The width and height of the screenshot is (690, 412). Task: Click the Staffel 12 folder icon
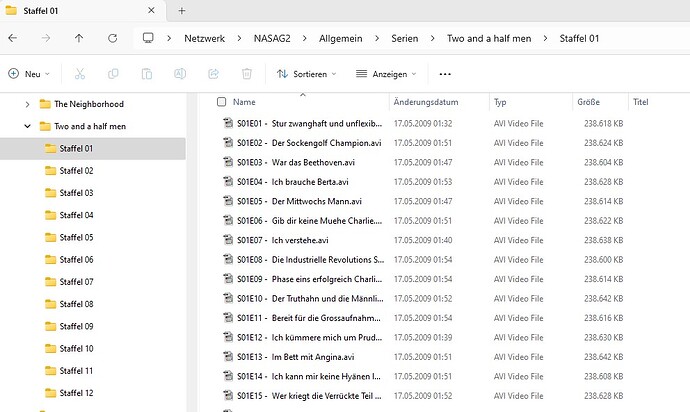pyautogui.click(x=51, y=393)
